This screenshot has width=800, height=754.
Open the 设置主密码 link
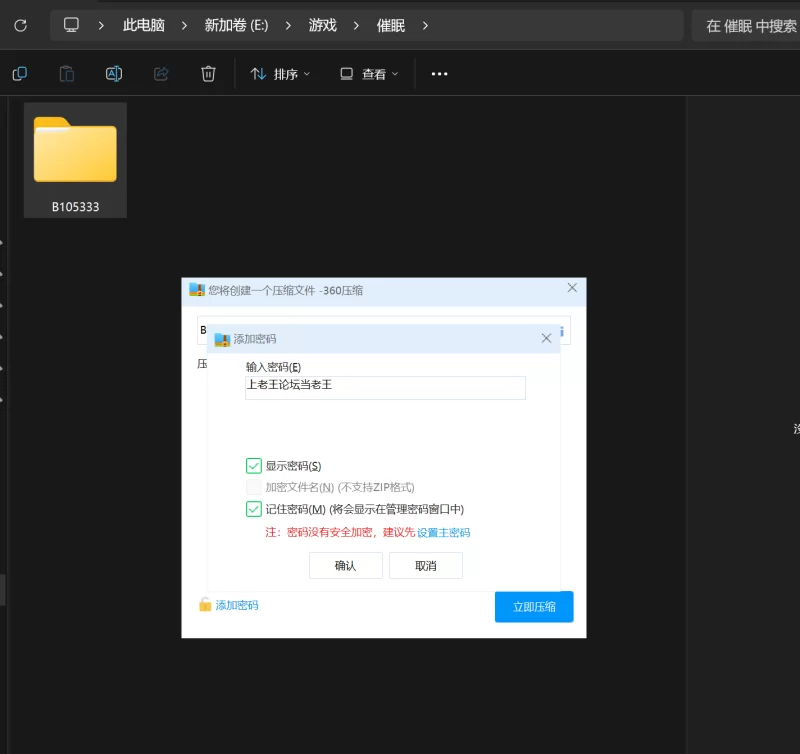443,533
